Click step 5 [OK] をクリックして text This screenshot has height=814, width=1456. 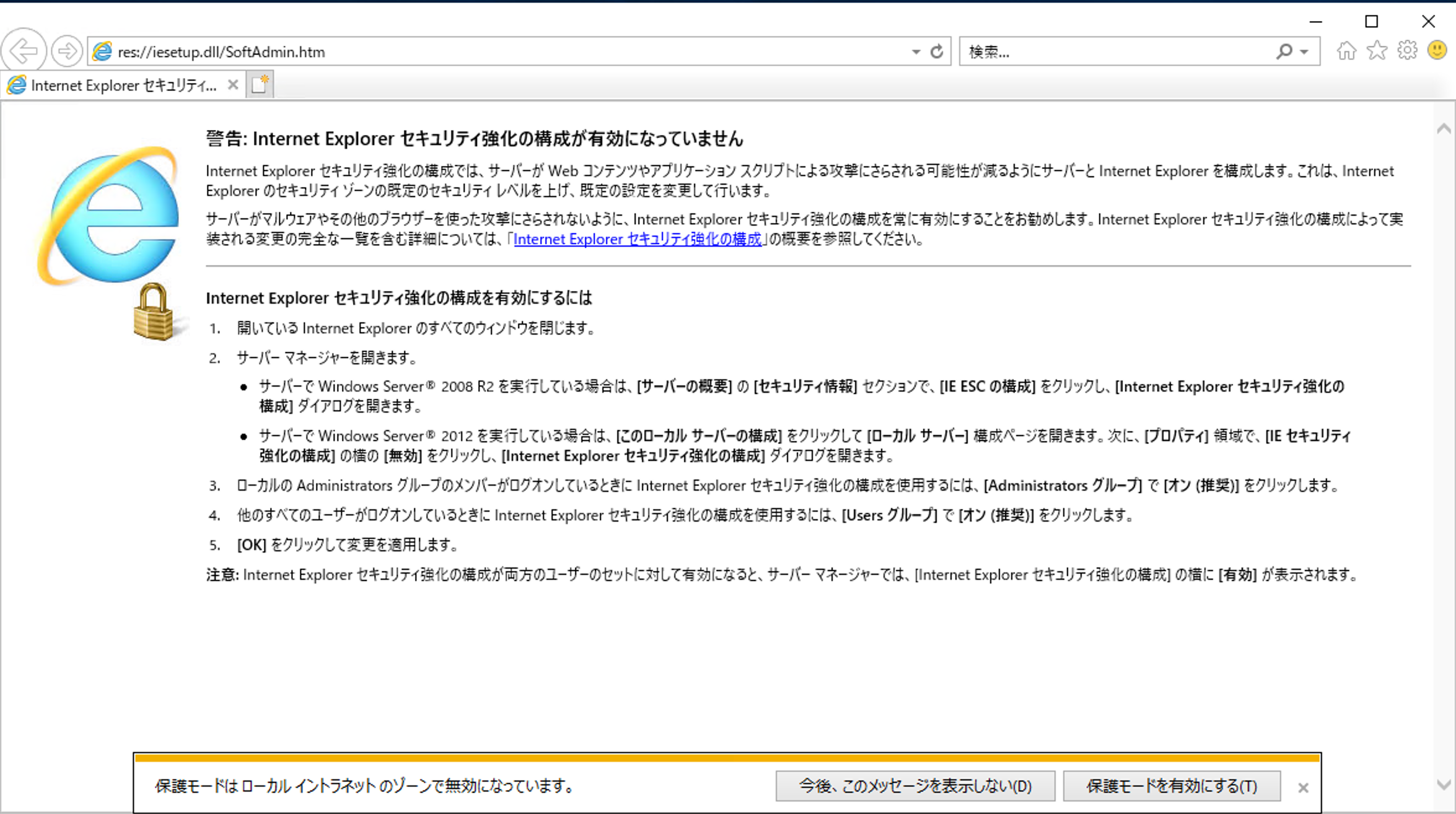click(x=348, y=545)
